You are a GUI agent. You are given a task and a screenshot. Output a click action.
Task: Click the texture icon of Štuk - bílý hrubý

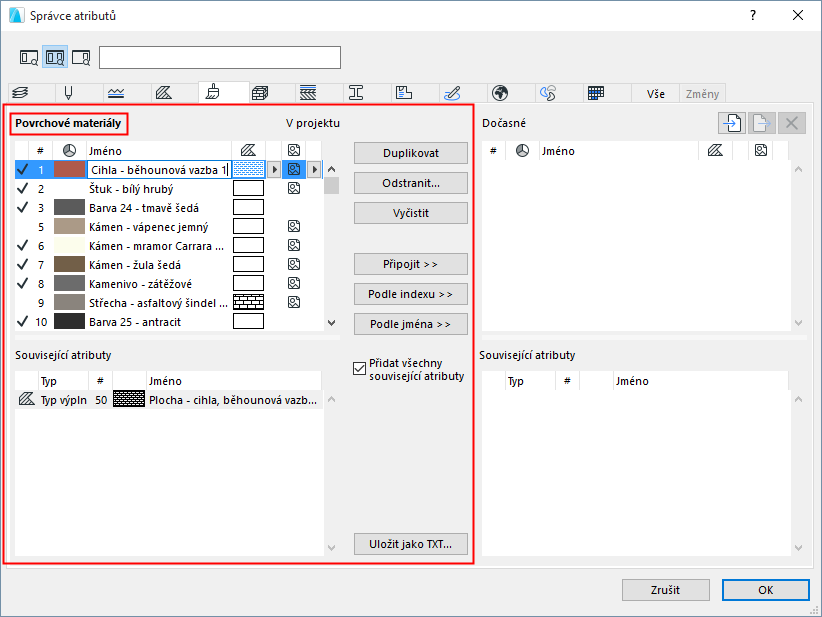point(294,188)
